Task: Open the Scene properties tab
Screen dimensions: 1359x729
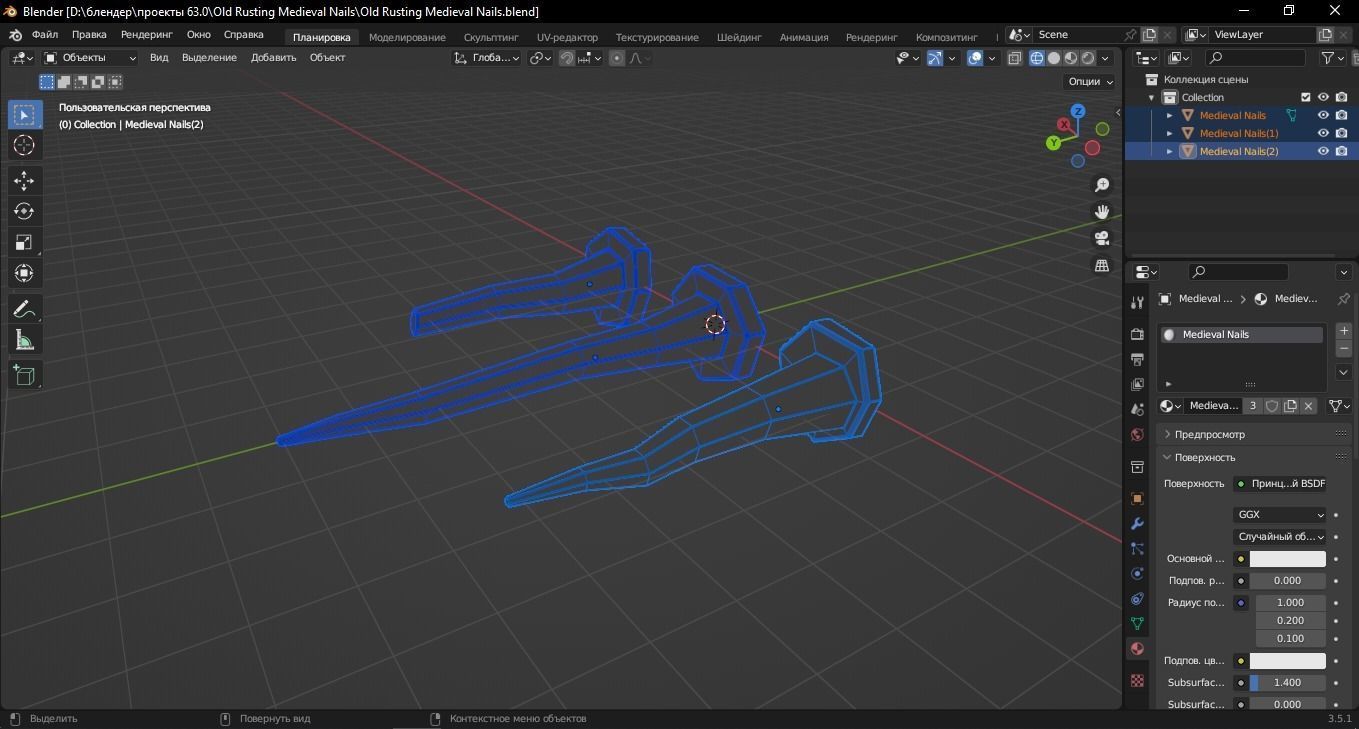Action: pos(1137,409)
